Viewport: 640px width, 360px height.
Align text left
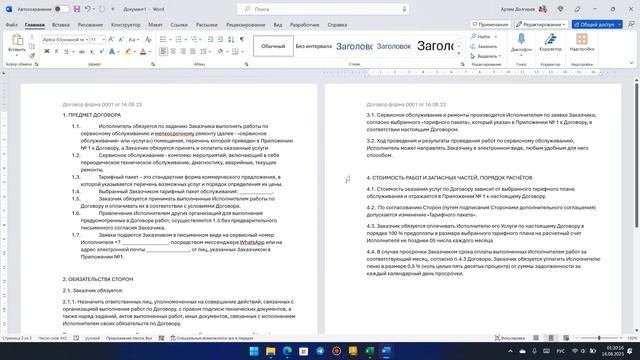pos(163,51)
